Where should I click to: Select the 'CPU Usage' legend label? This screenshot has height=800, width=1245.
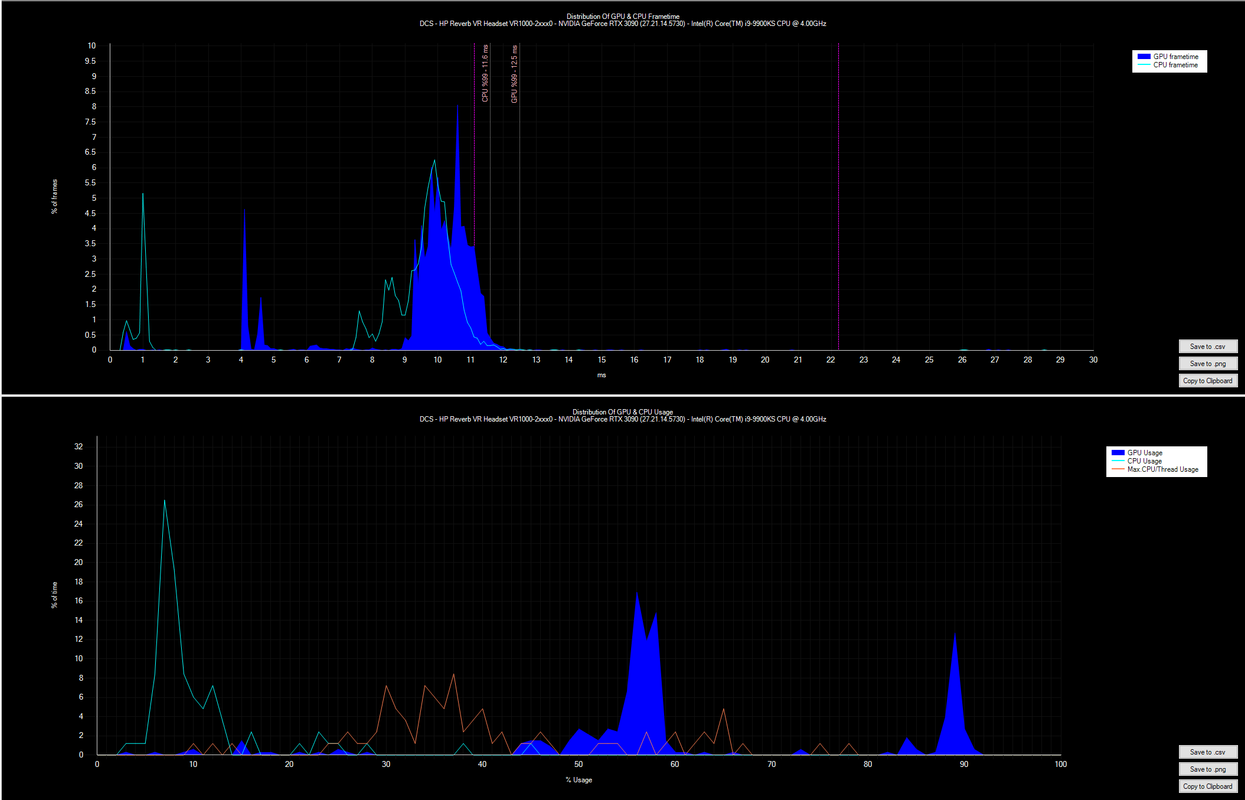(x=1145, y=461)
